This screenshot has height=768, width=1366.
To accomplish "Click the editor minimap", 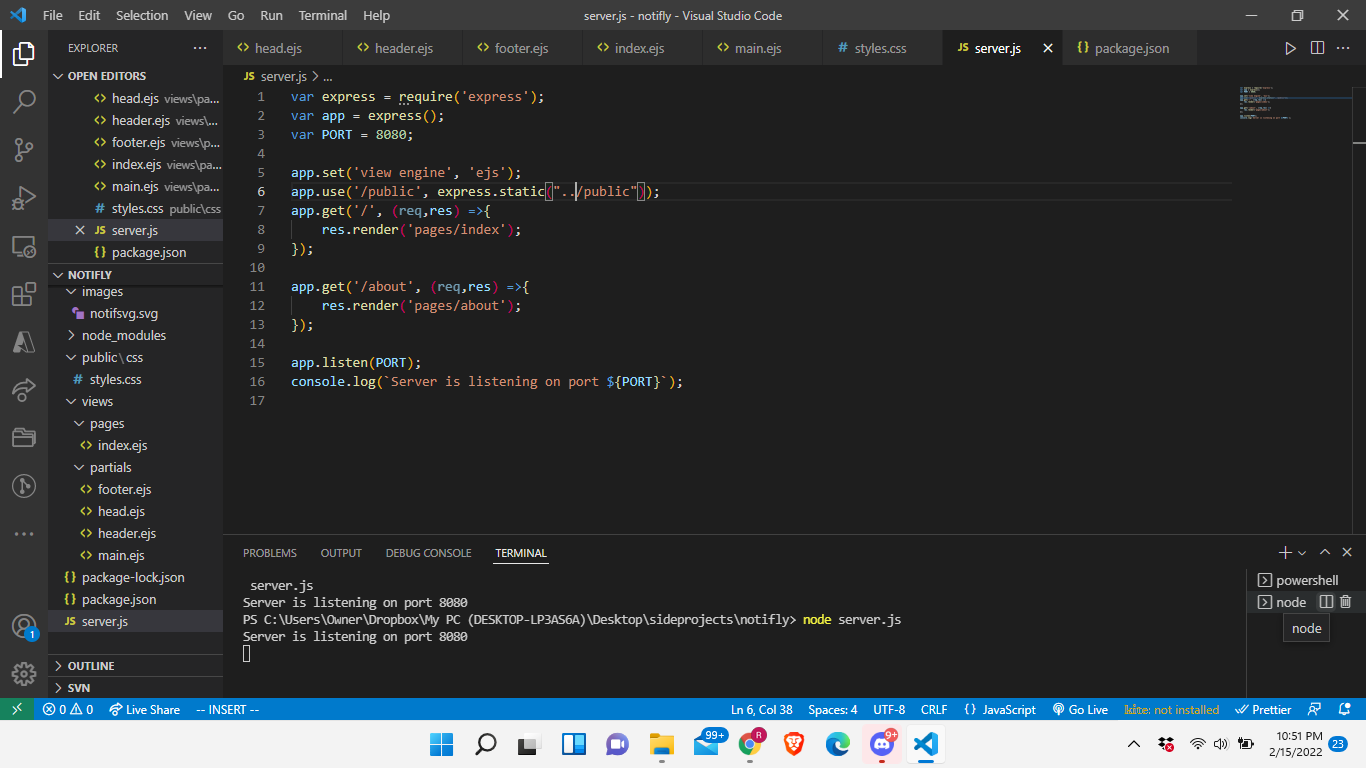I will 1297,103.
